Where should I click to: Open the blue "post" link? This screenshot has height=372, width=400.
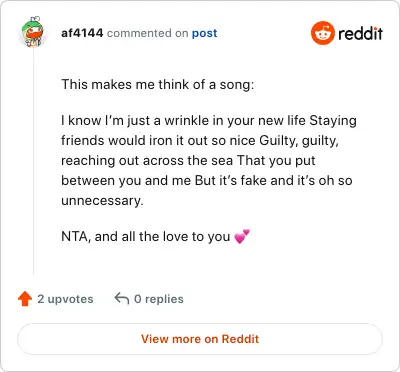(204, 33)
